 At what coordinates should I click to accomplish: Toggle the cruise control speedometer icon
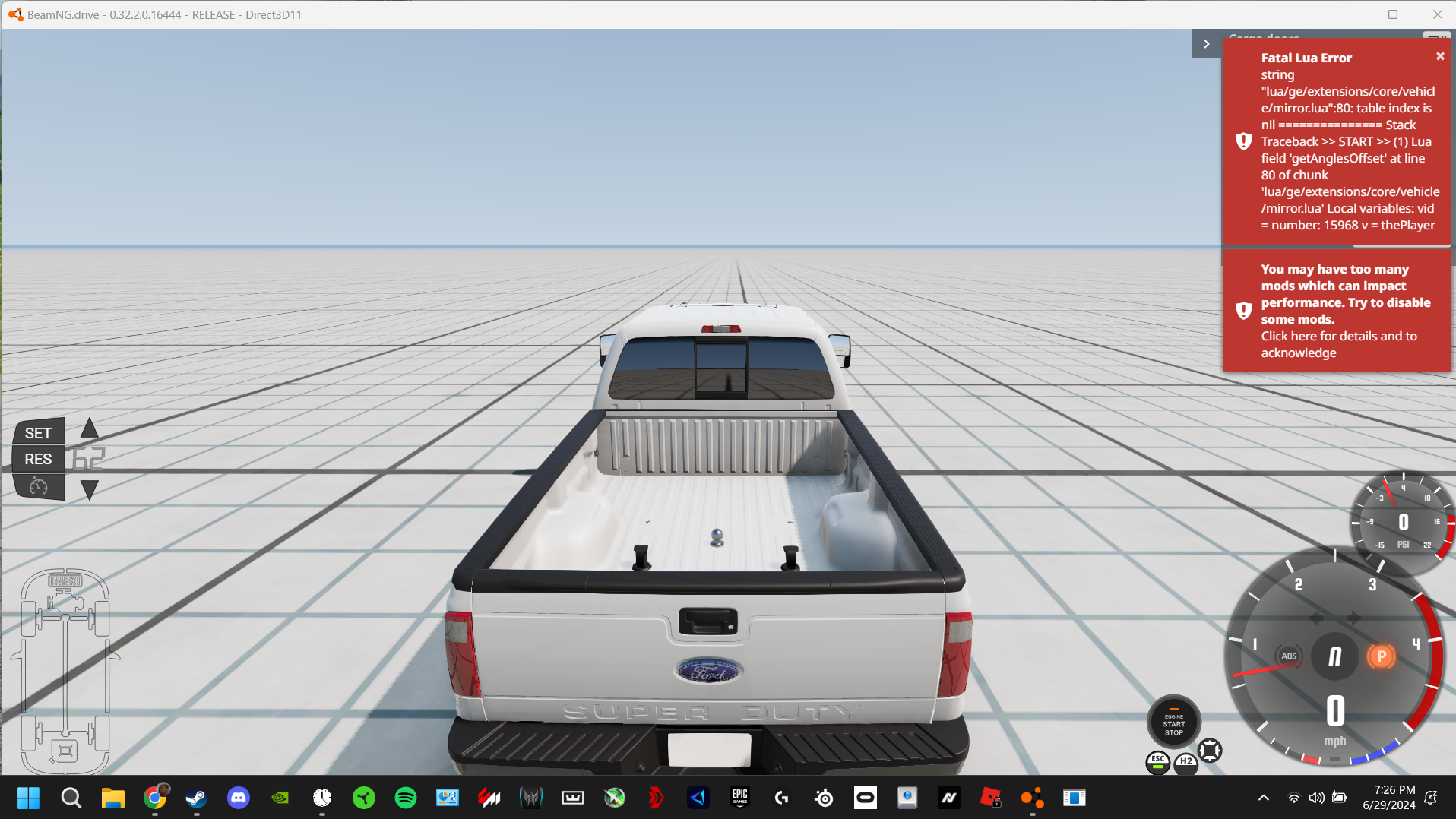(39, 486)
